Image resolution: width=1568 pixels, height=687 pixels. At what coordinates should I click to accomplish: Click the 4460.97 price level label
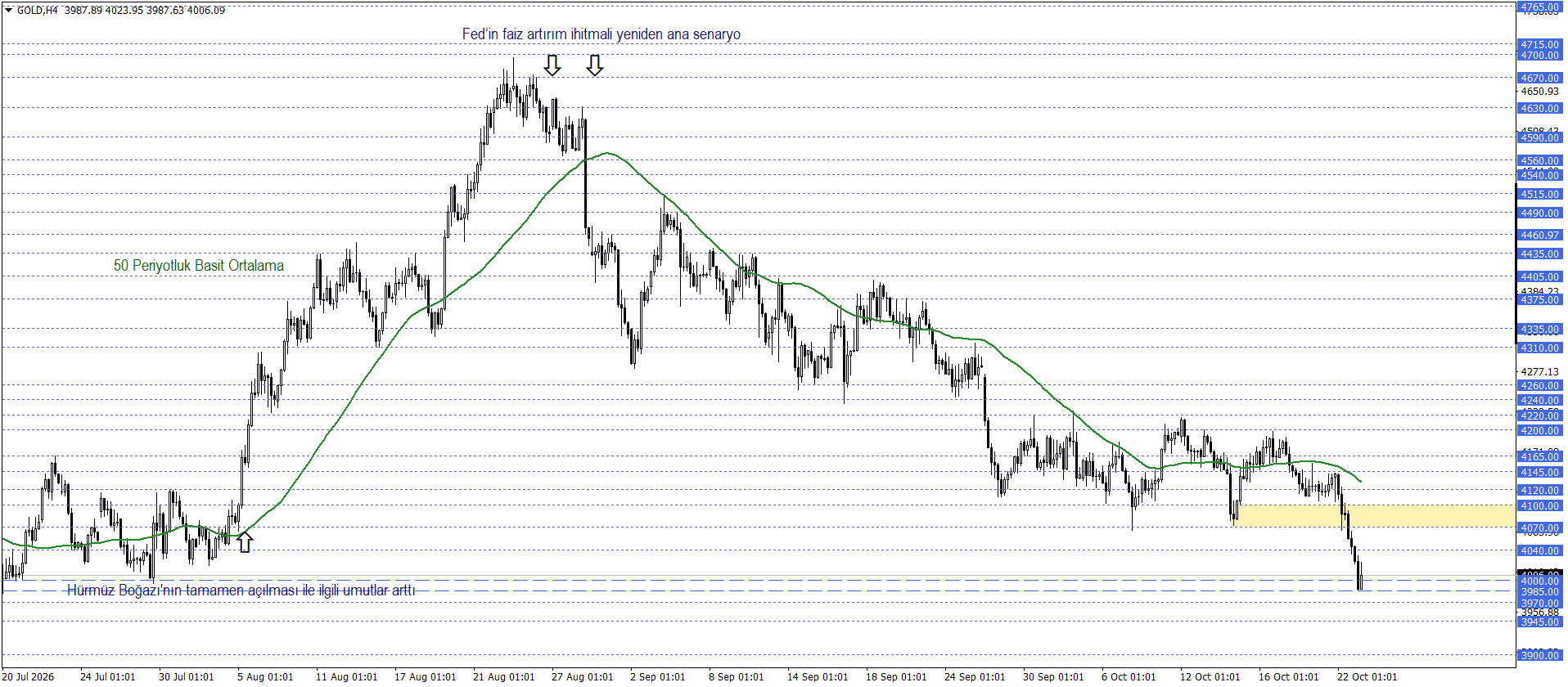[1540, 236]
